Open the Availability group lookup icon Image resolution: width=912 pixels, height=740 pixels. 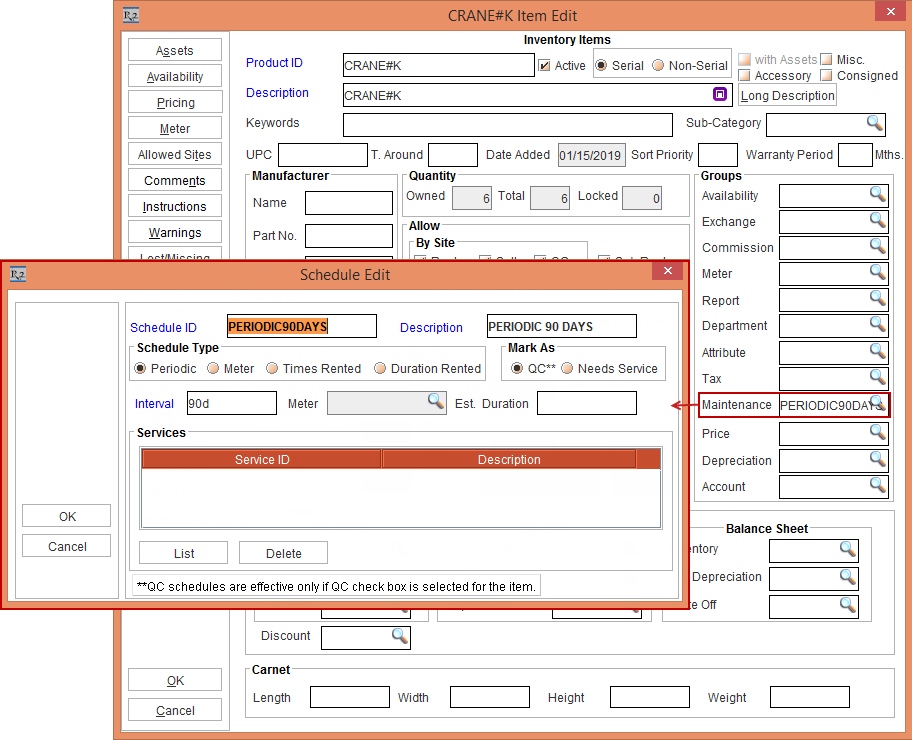(x=877, y=194)
